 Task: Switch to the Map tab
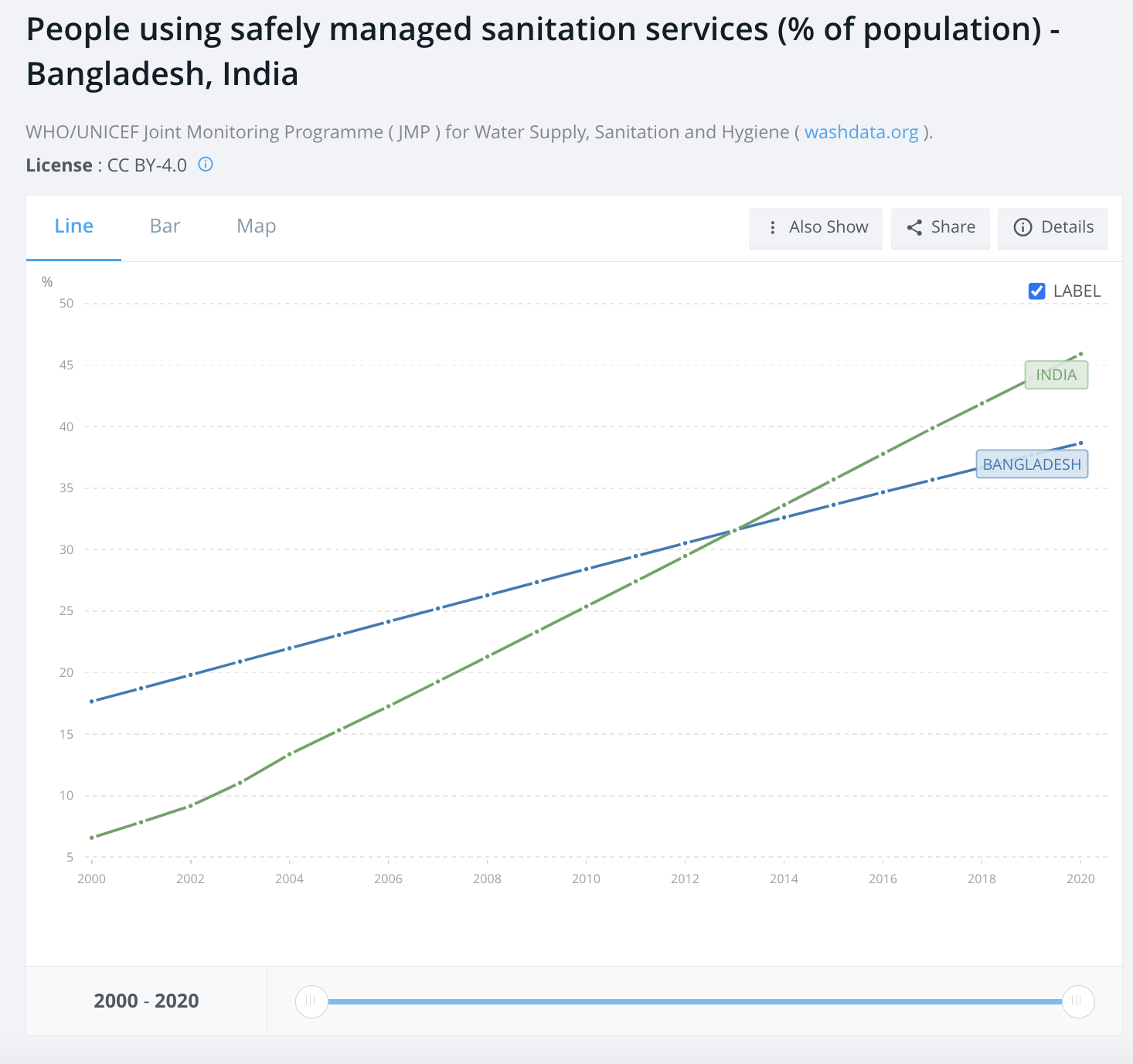coord(256,226)
